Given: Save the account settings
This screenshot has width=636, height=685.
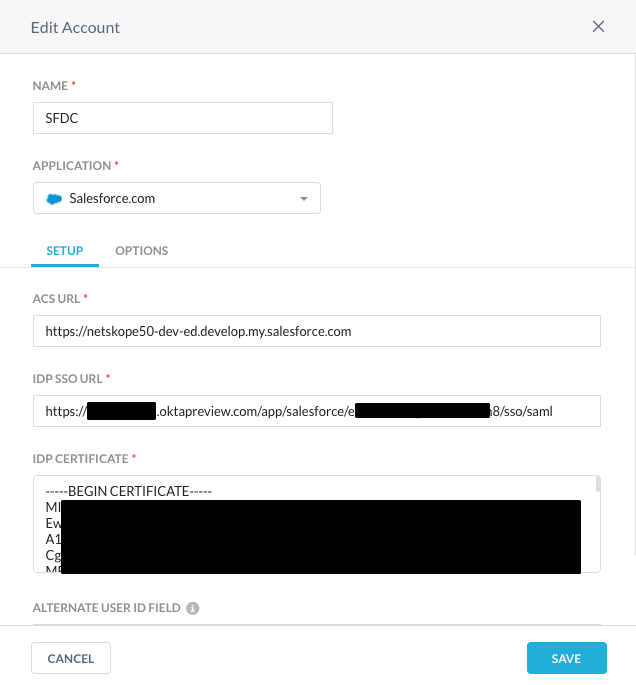Looking at the screenshot, I should (x=567, y=658).
